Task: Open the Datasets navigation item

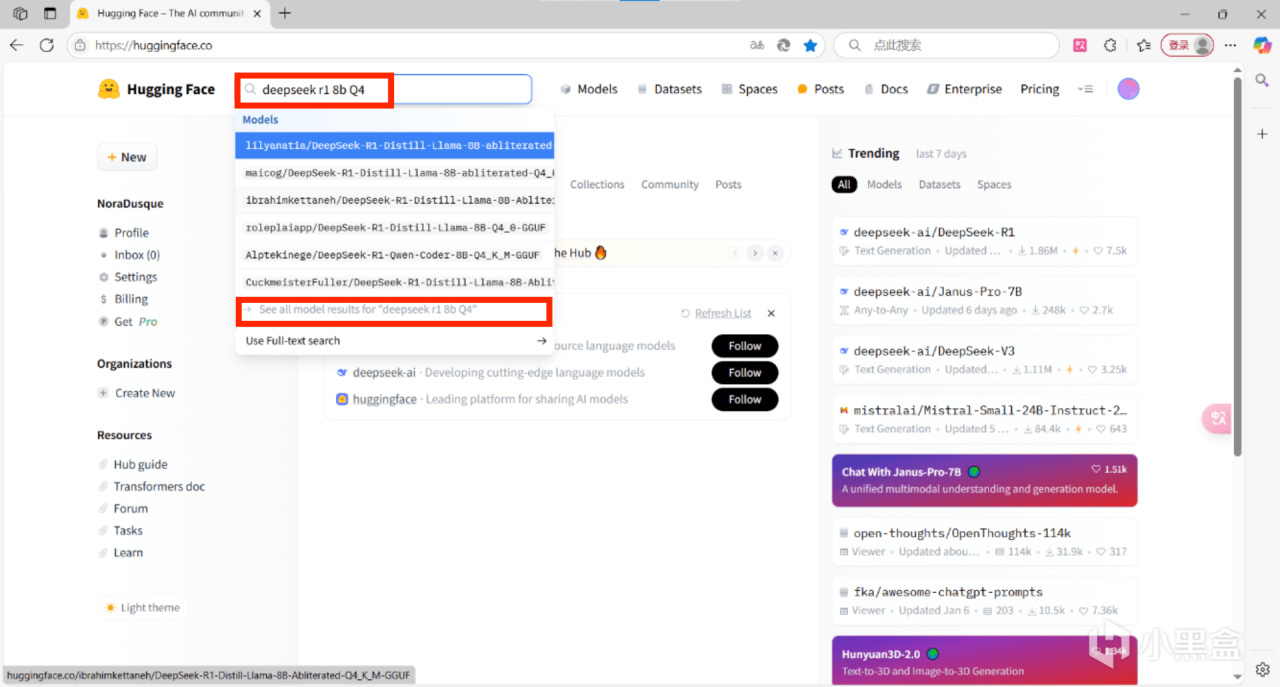Action: (x=670, y=89)
